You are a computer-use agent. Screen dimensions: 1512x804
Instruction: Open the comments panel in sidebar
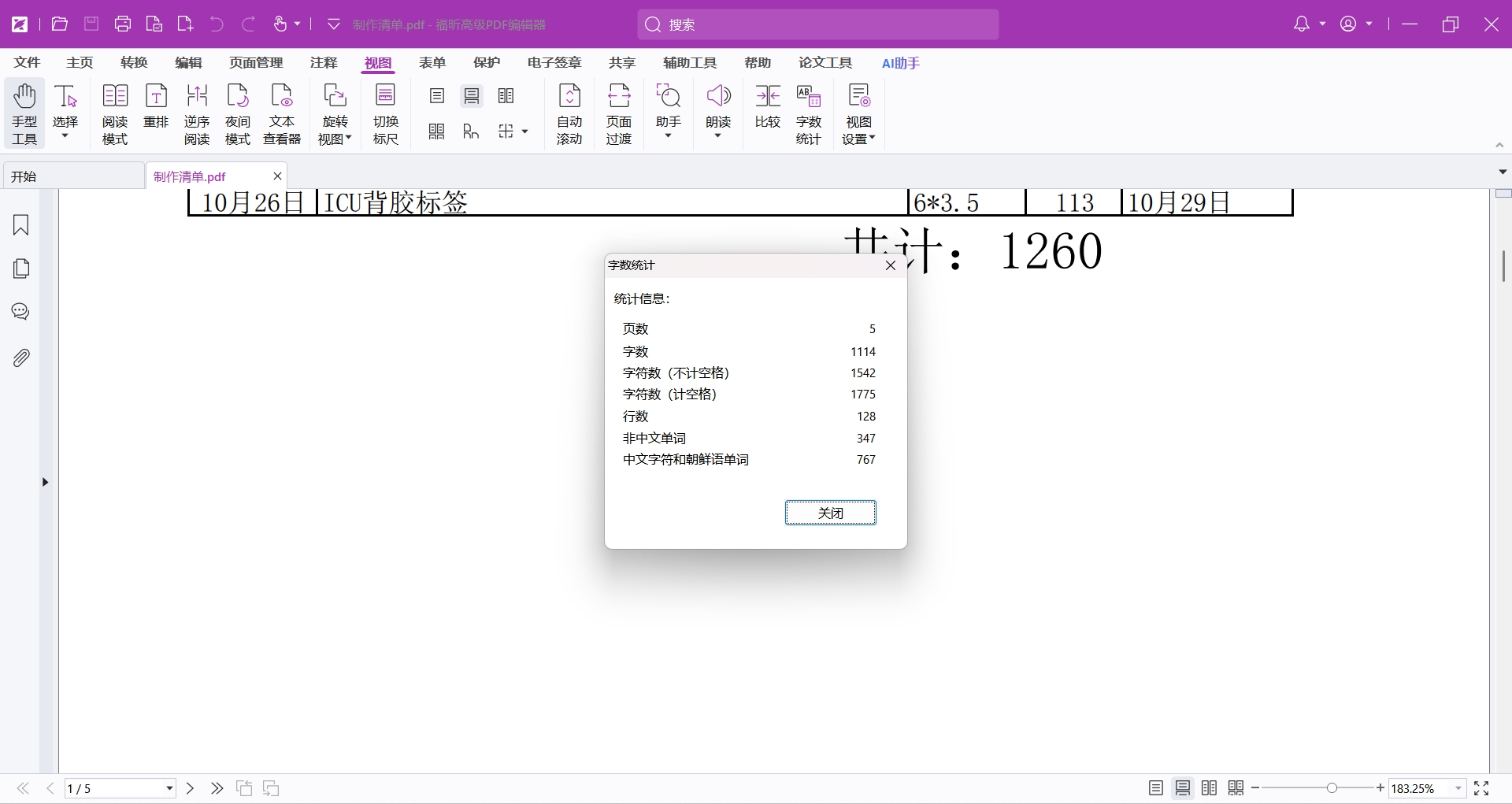tap(21, 312)
